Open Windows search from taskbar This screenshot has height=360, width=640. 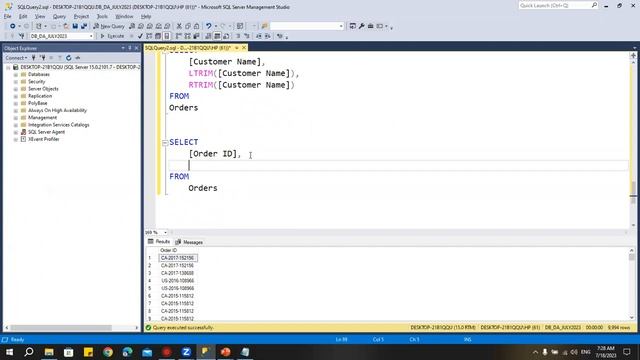[x=29, y=352]
